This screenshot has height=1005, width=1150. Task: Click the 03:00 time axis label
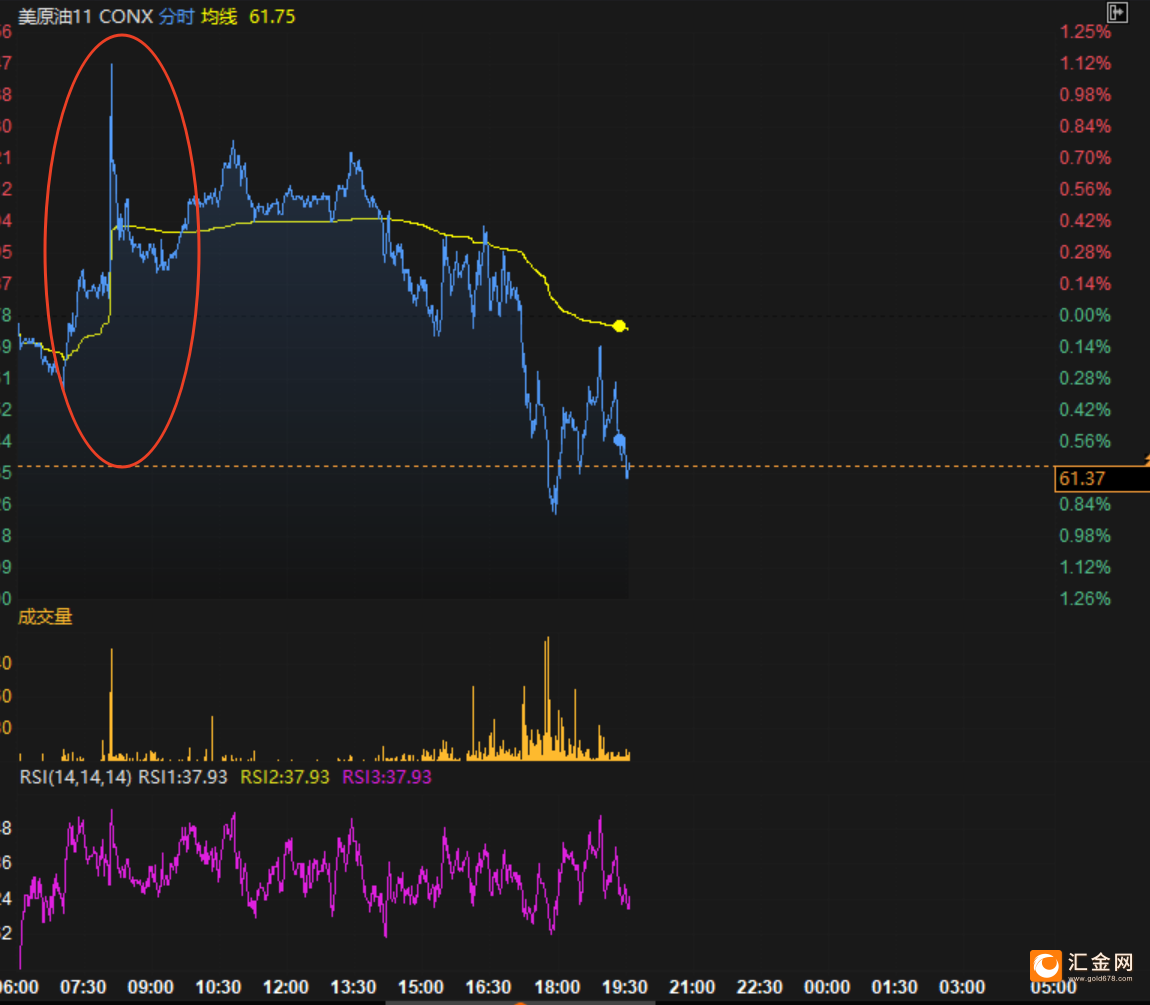point(962,987)
